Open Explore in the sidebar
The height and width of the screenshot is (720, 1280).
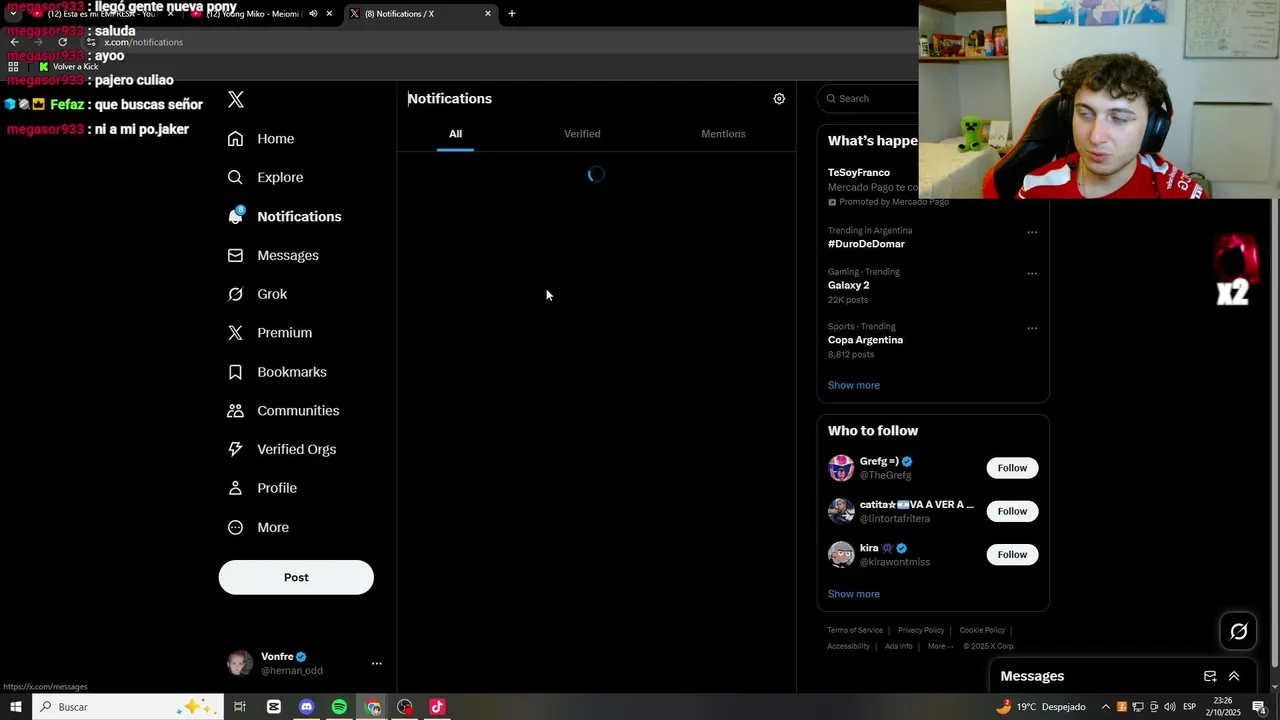(x=265, y=177)
